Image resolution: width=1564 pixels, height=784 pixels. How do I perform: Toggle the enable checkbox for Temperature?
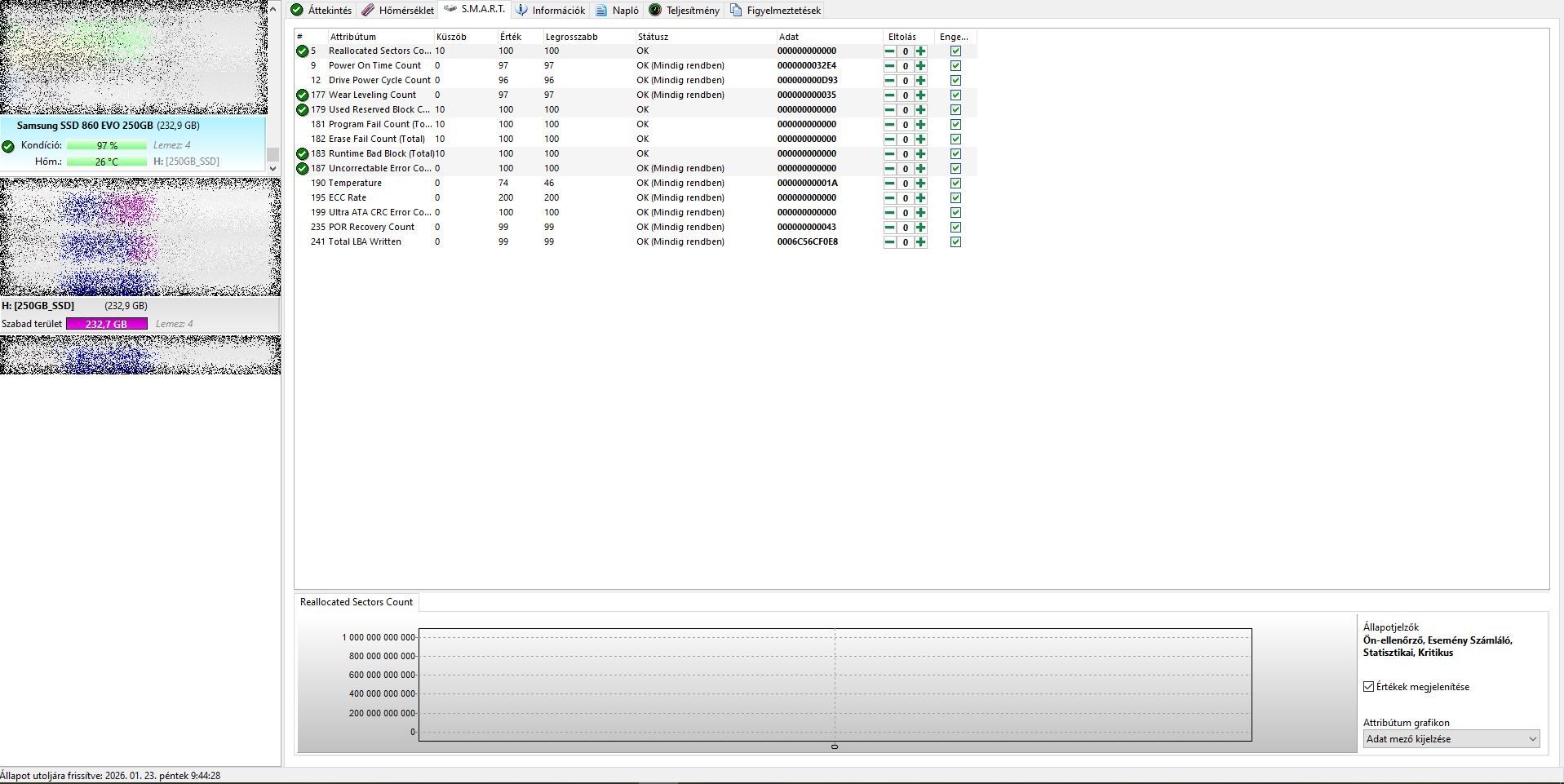tap(955, 184)
